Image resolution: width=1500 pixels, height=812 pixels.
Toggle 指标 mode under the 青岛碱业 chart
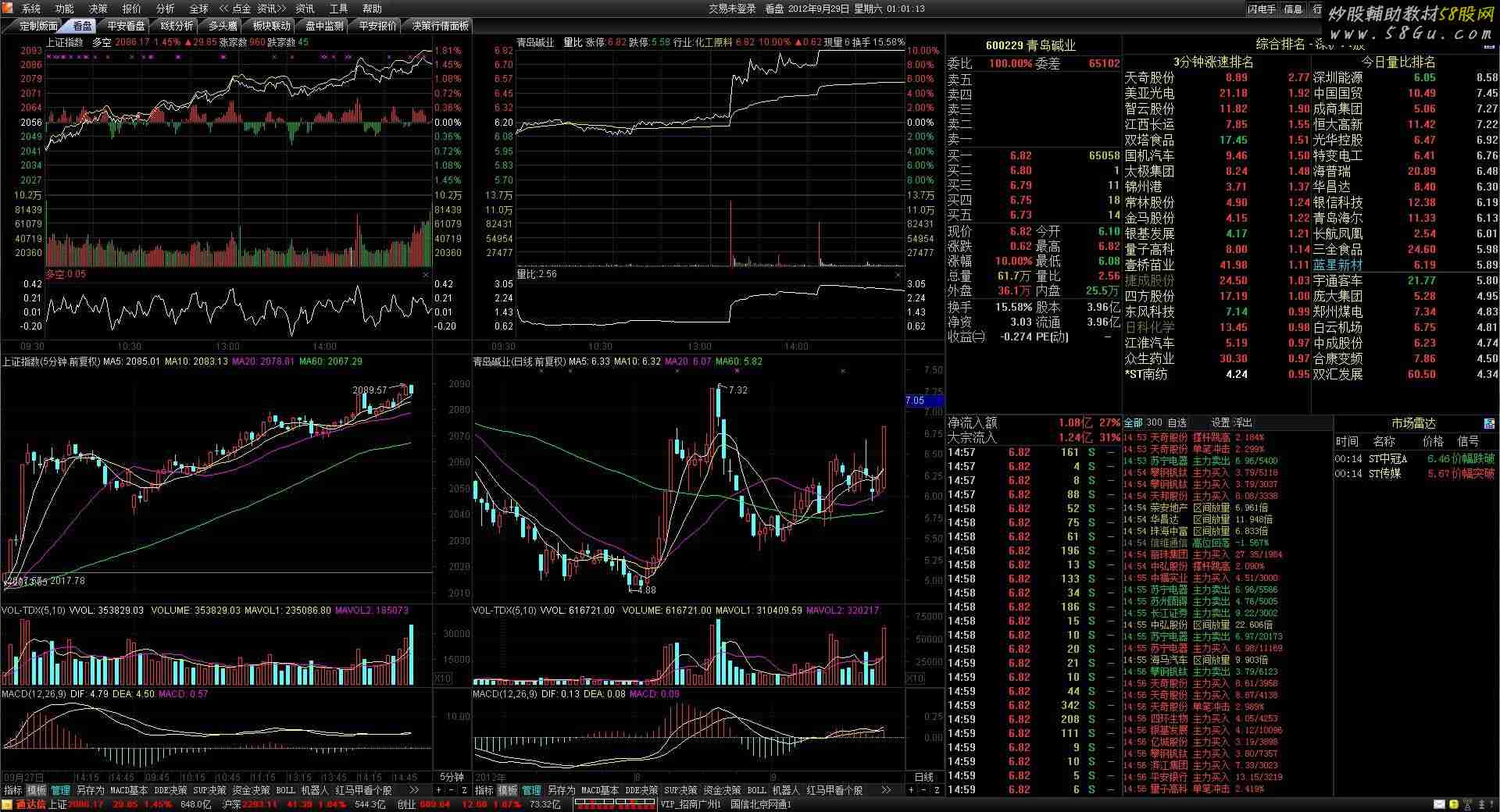click(x=484, y=790)
